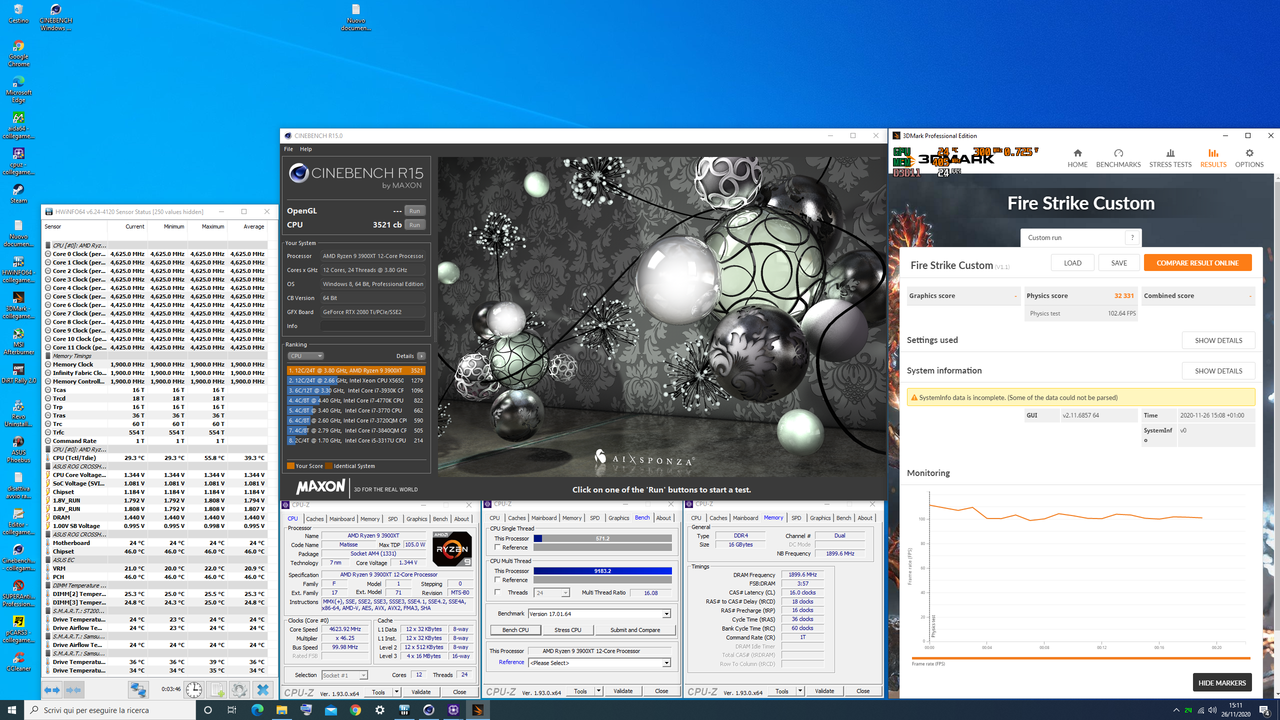Viewport: 1280px width, 720px height.
Task: Click COMPARE RESULT ONLINE in 3DMark
Action: (1197, 262)
